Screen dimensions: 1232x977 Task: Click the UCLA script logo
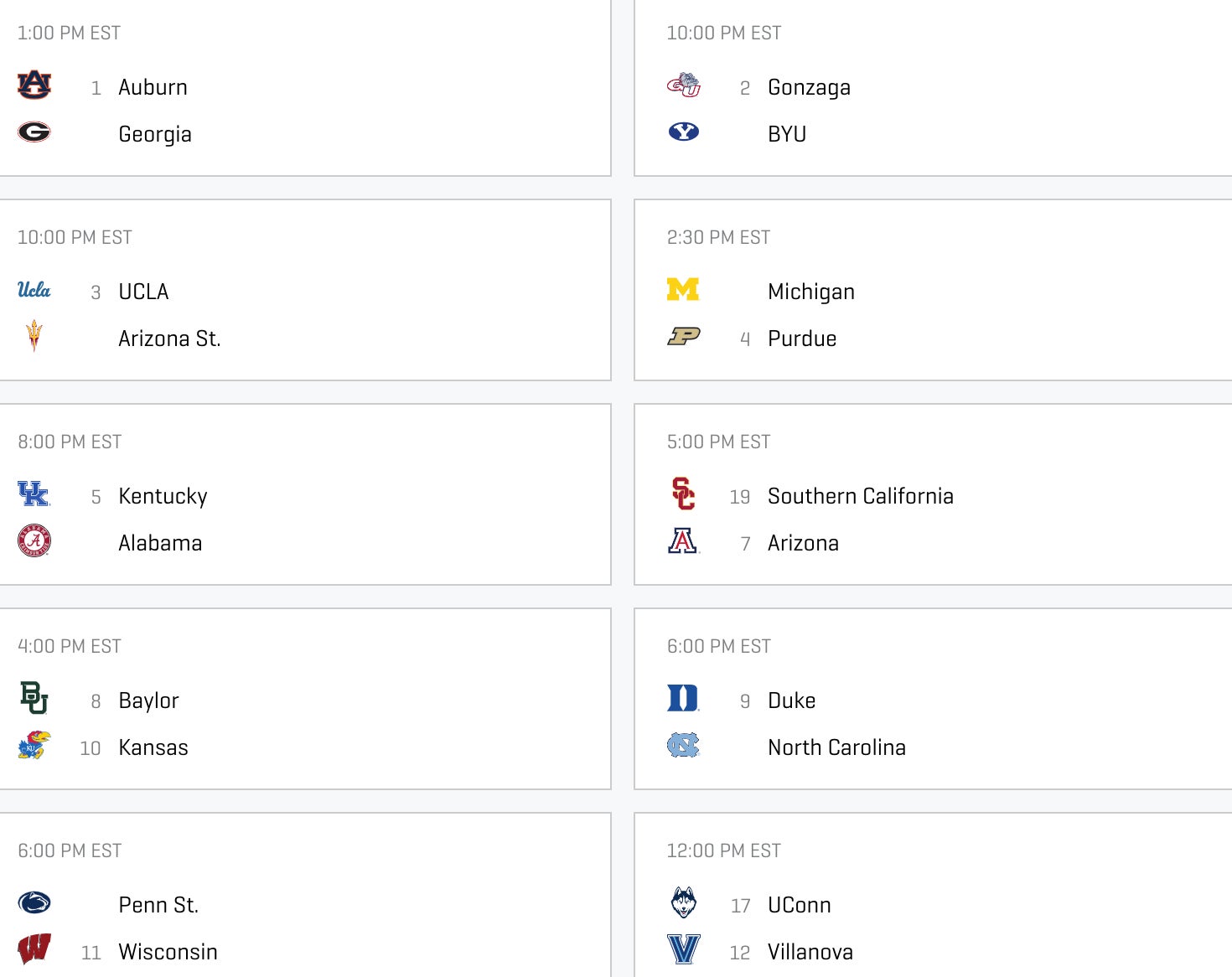pyautogui.click(x=34, y=290)
